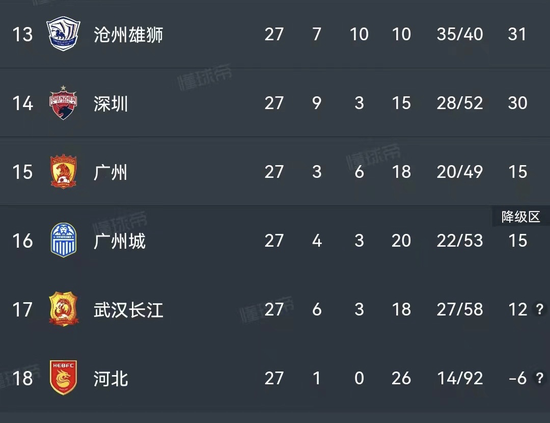Open team page for 沧州雄狮
Viewport: 550px width, 423px height.
pos(128,34)
